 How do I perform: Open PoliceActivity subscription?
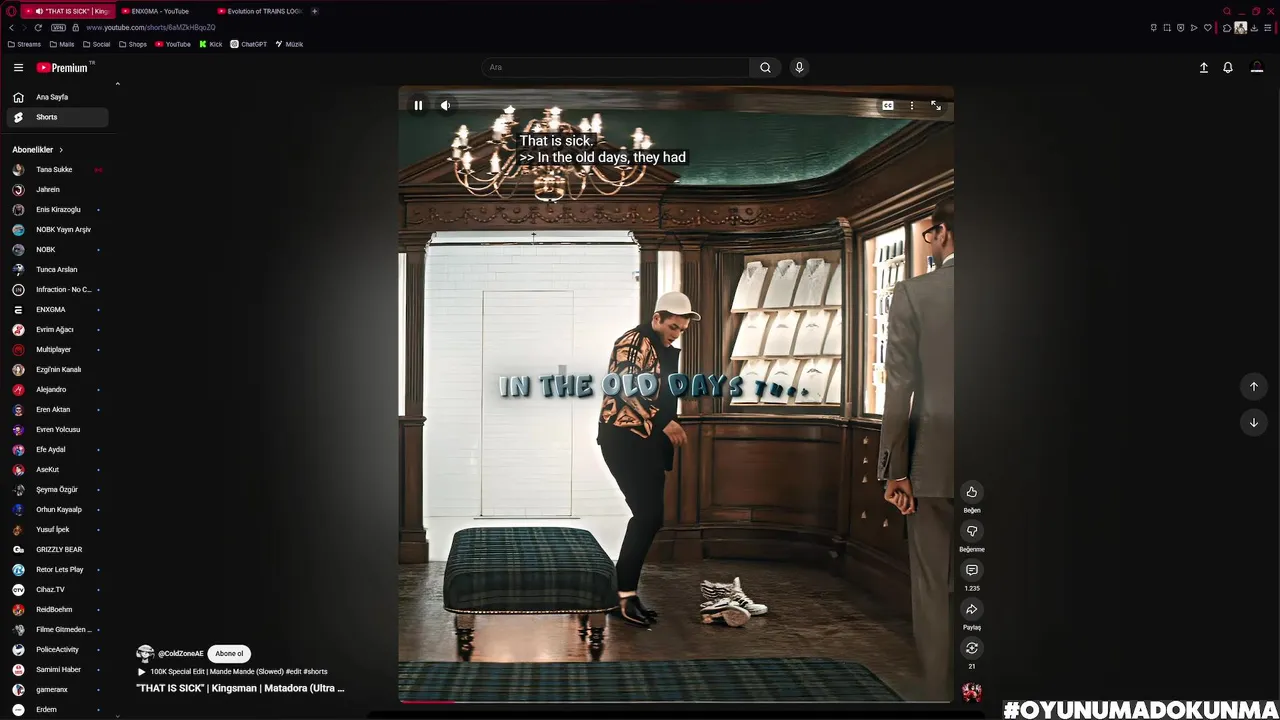pyautogui.click(x=57, y=650)
